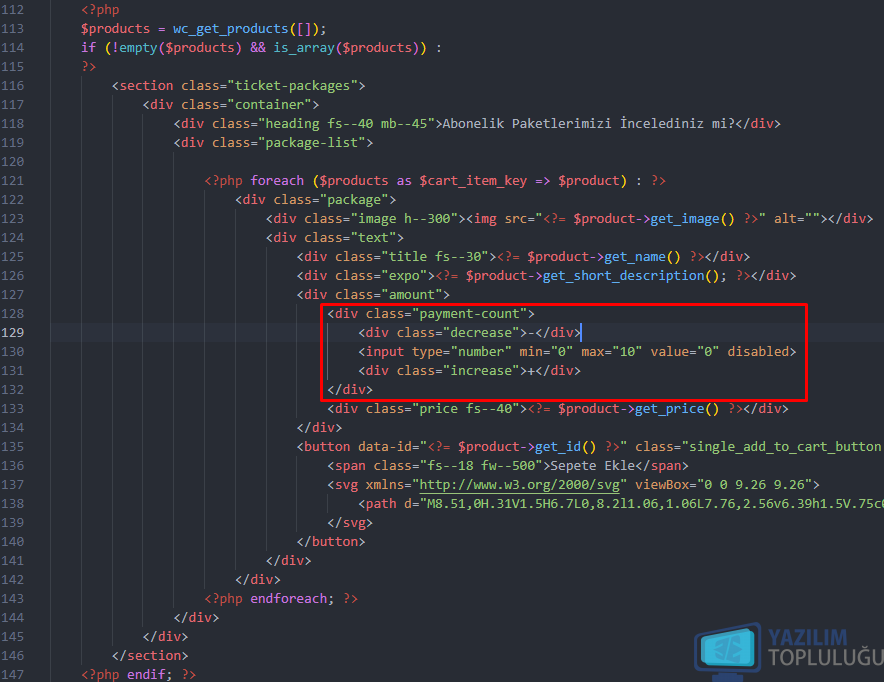
Task: Click the get_name() method call
Action: click(642, 256)
